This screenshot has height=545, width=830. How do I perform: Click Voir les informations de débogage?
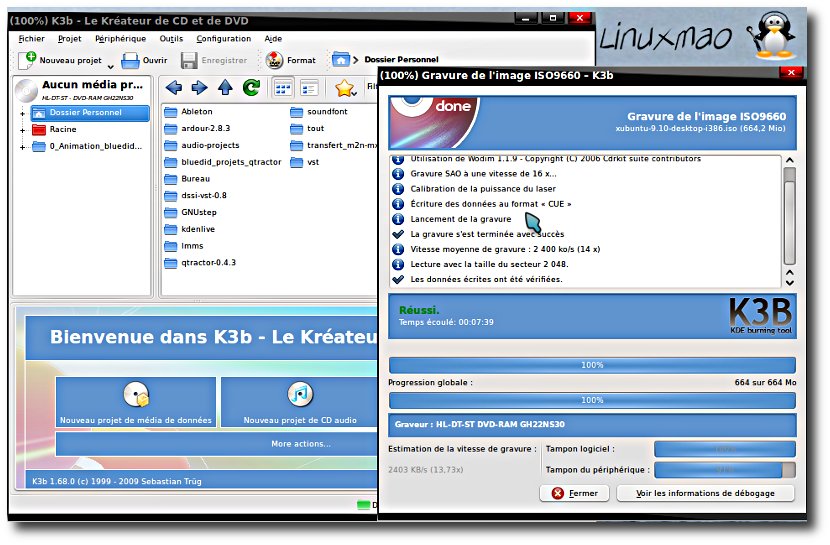click(705, 493)
